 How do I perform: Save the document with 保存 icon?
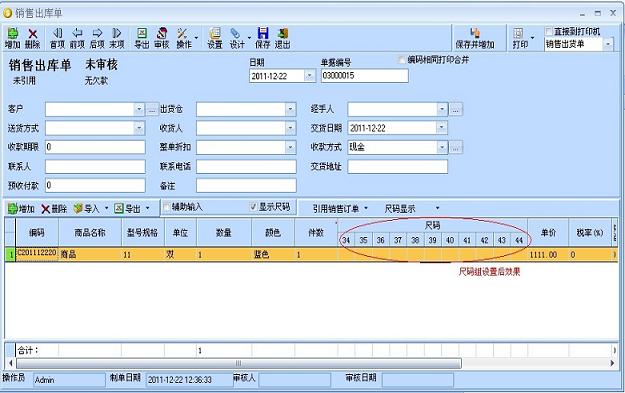263,38
